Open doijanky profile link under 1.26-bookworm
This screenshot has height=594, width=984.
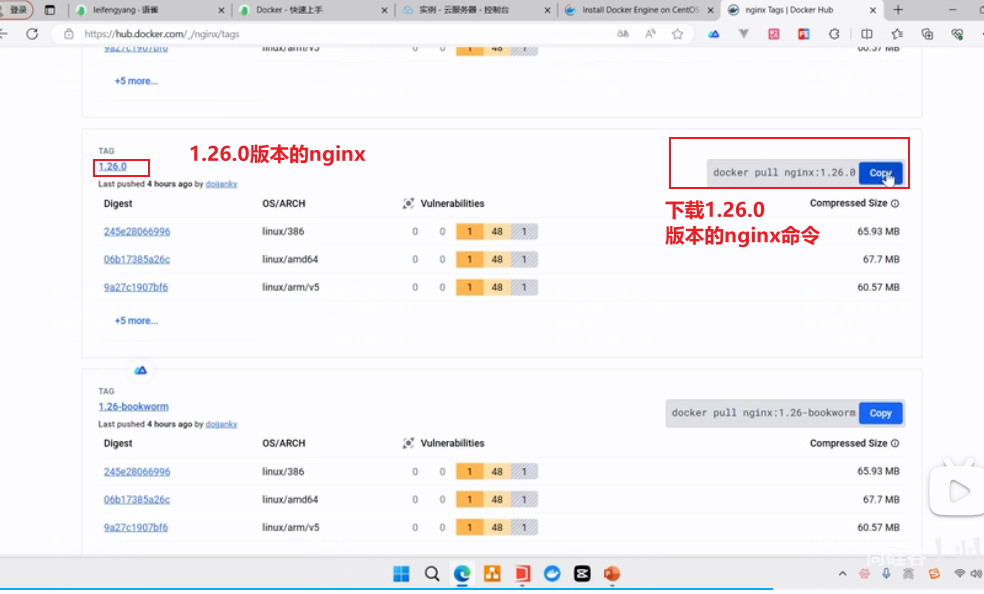pos(221,424)
